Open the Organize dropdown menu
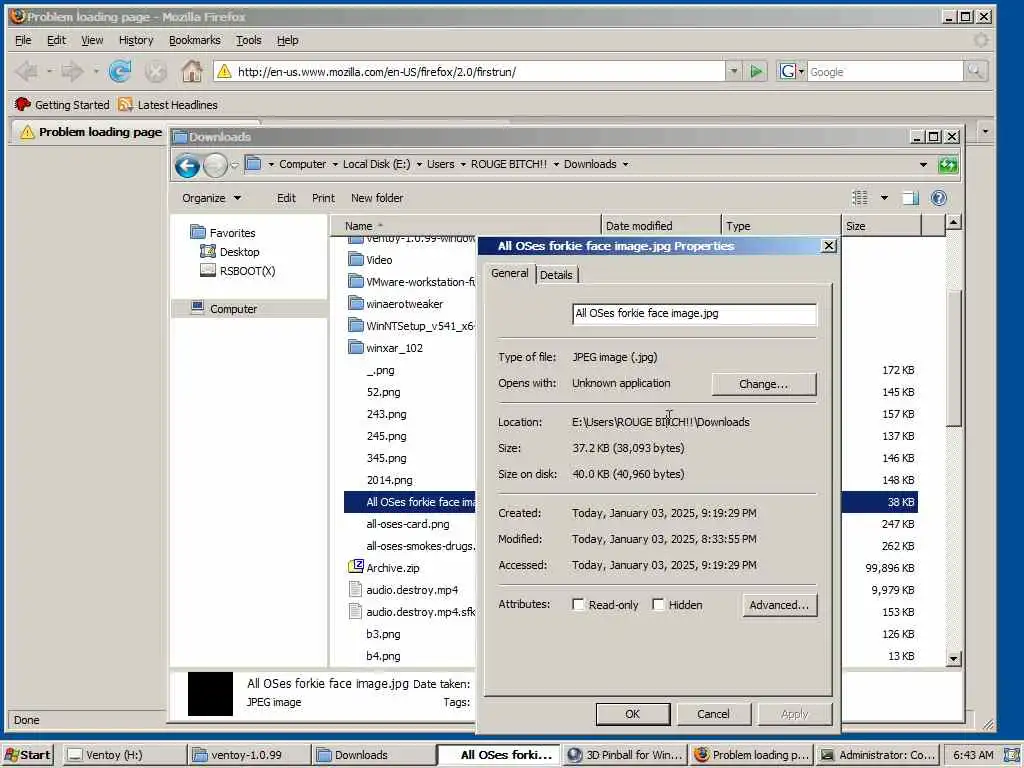 [212, 198]
